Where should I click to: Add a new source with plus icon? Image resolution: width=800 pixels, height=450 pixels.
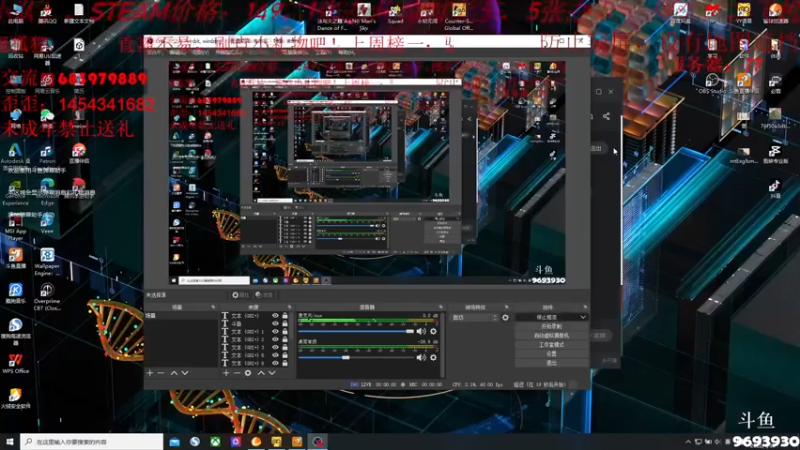pos(226,373)
